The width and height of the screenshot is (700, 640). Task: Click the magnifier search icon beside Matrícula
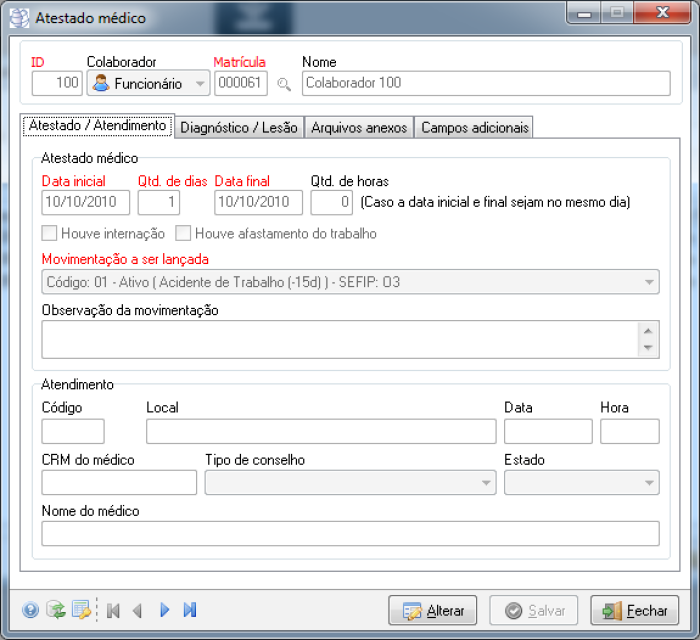point(284,84)
